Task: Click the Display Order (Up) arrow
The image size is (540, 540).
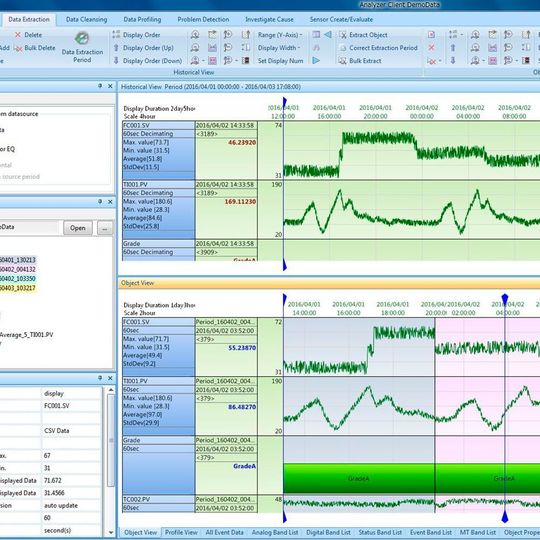Action: (116, 48)
